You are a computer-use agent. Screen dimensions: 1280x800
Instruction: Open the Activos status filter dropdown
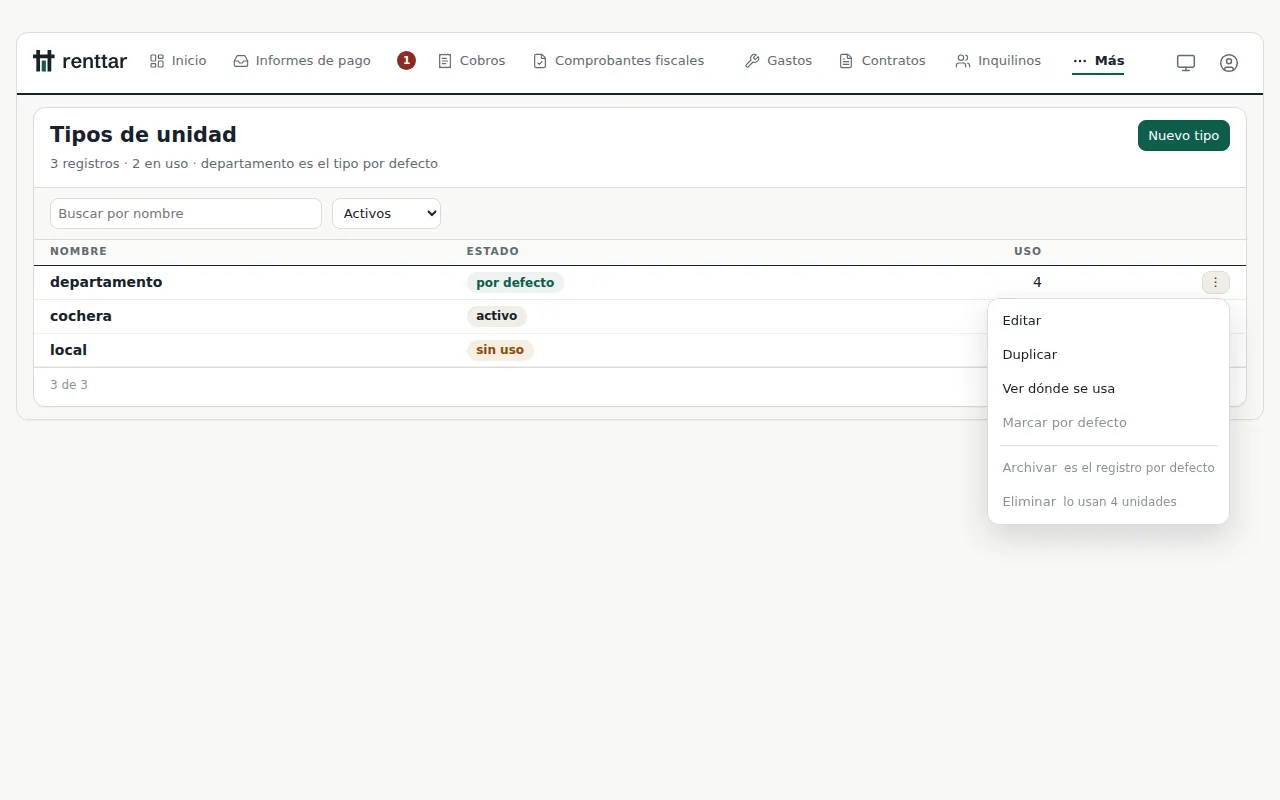386,213
